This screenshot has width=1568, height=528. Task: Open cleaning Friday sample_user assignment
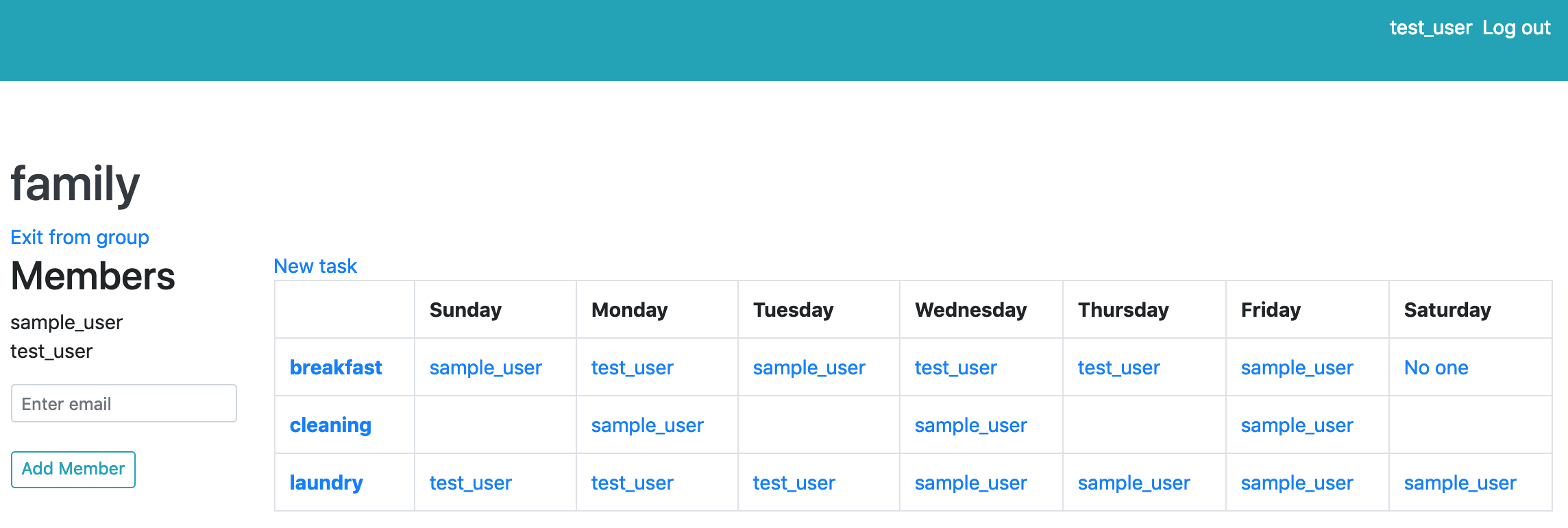pyautogui.click(x=1297, y=425)
